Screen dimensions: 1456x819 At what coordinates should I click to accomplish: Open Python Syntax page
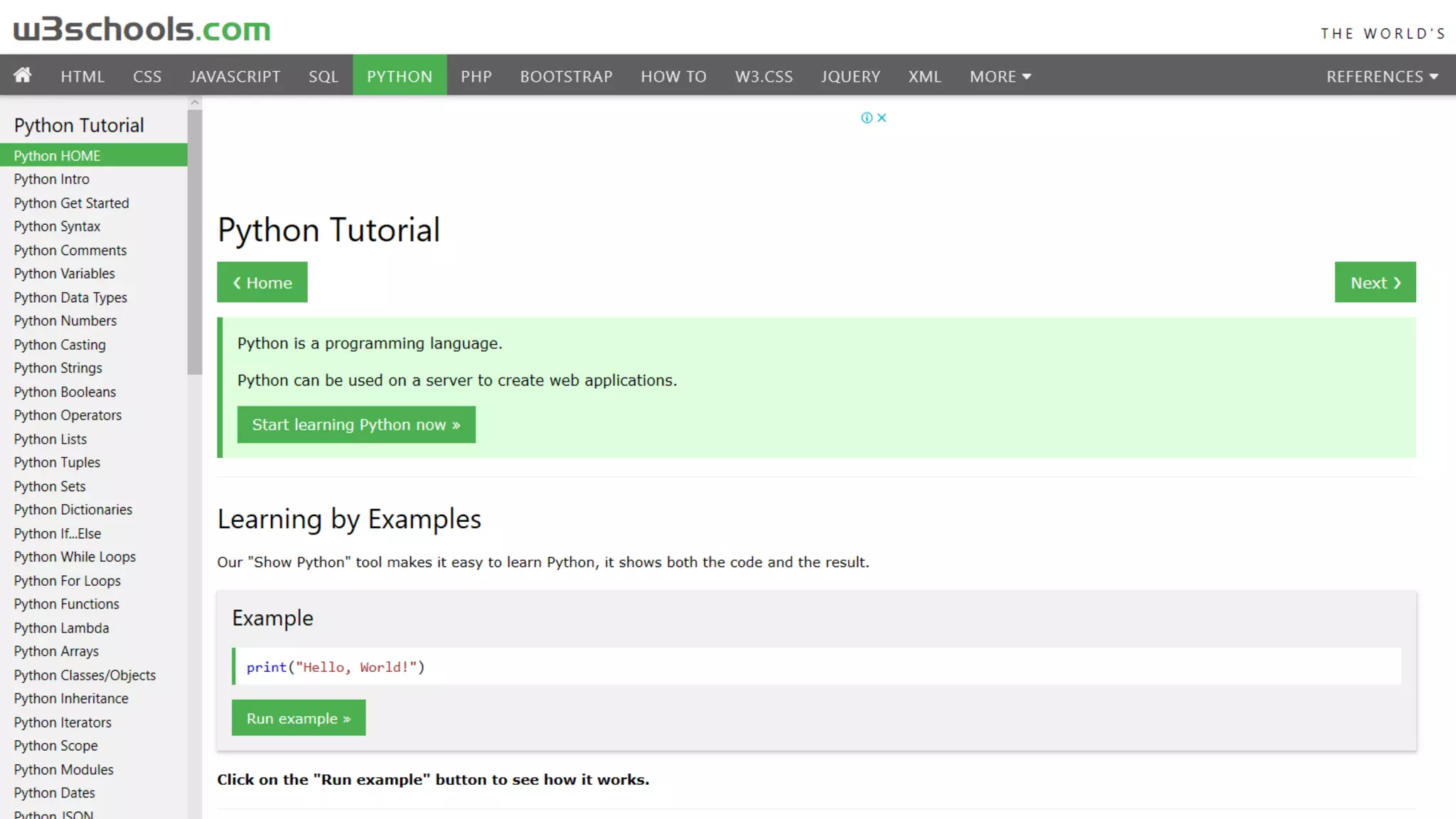(x=94, y=226)
